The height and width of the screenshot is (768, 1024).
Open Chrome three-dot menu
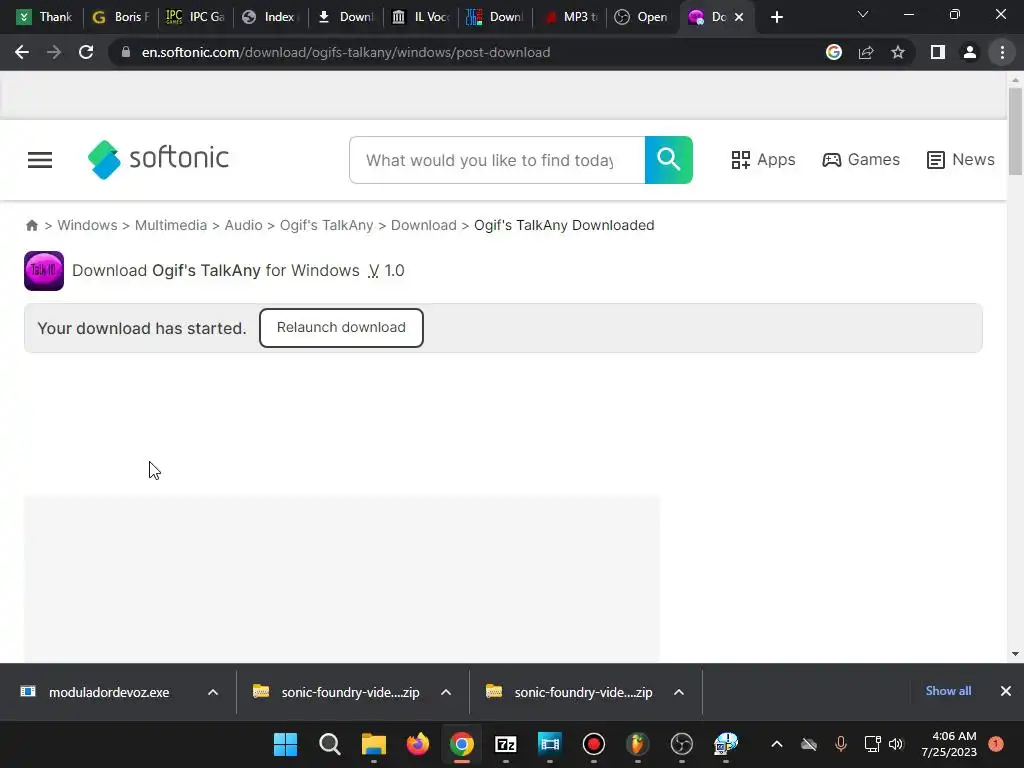pyautogui.click(x=1002, y=52)
